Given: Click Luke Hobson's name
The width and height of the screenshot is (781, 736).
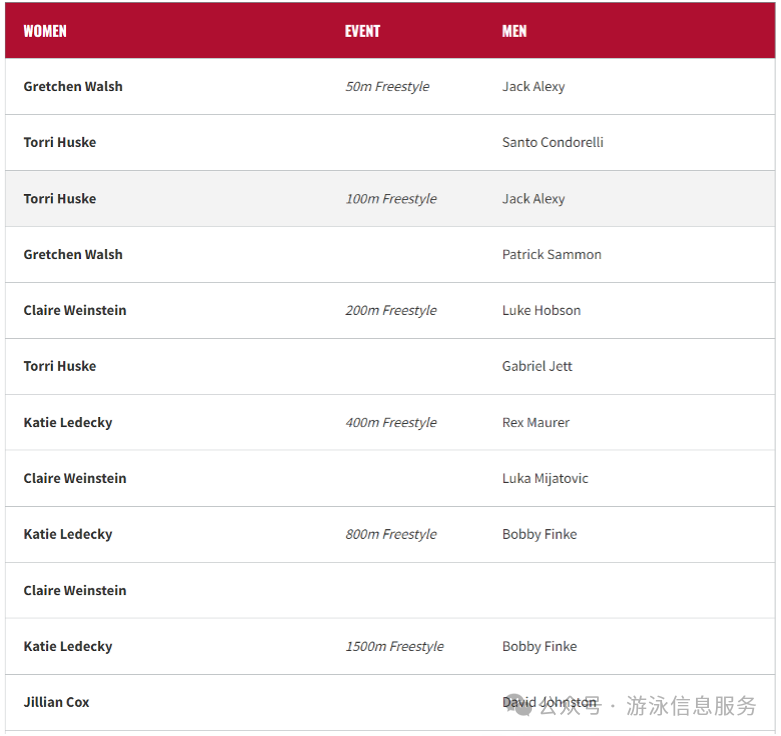Looking at the screenshot, I should pos(541,311).
